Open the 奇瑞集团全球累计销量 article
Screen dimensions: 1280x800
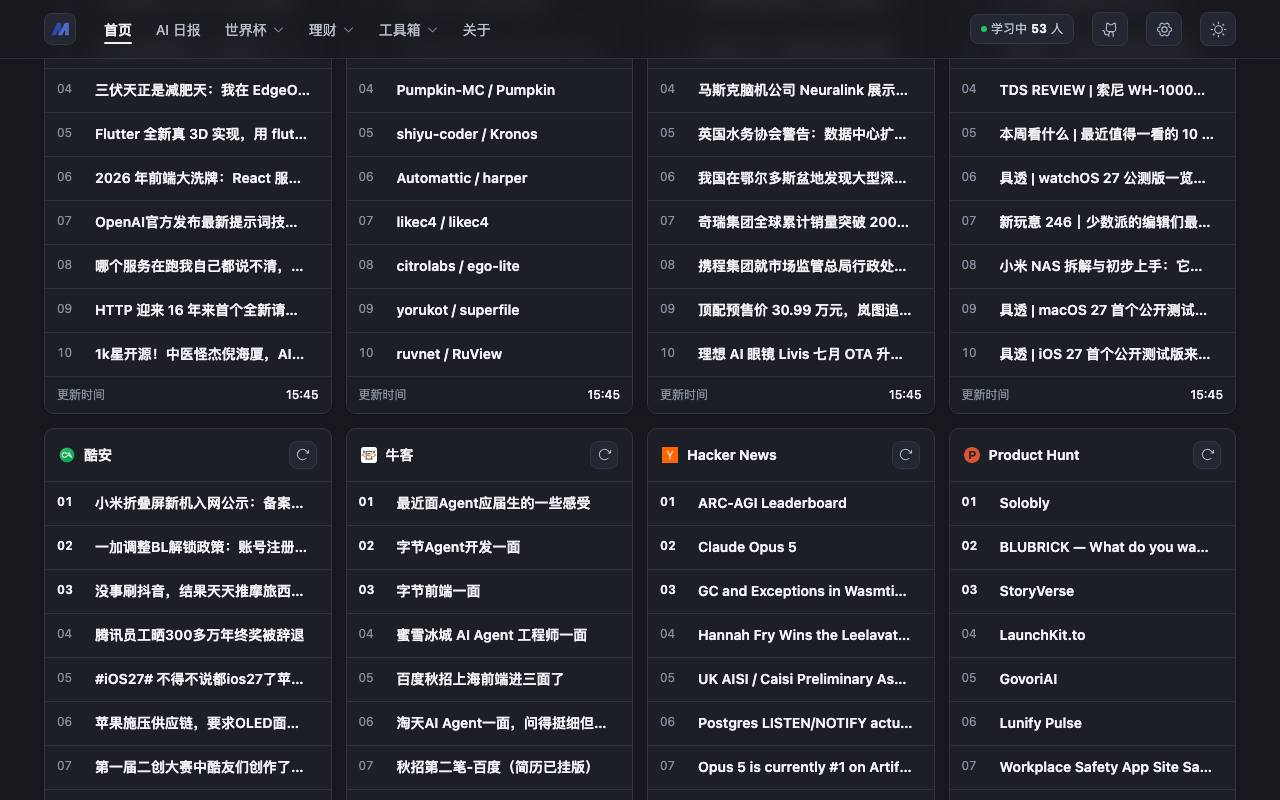791,222
